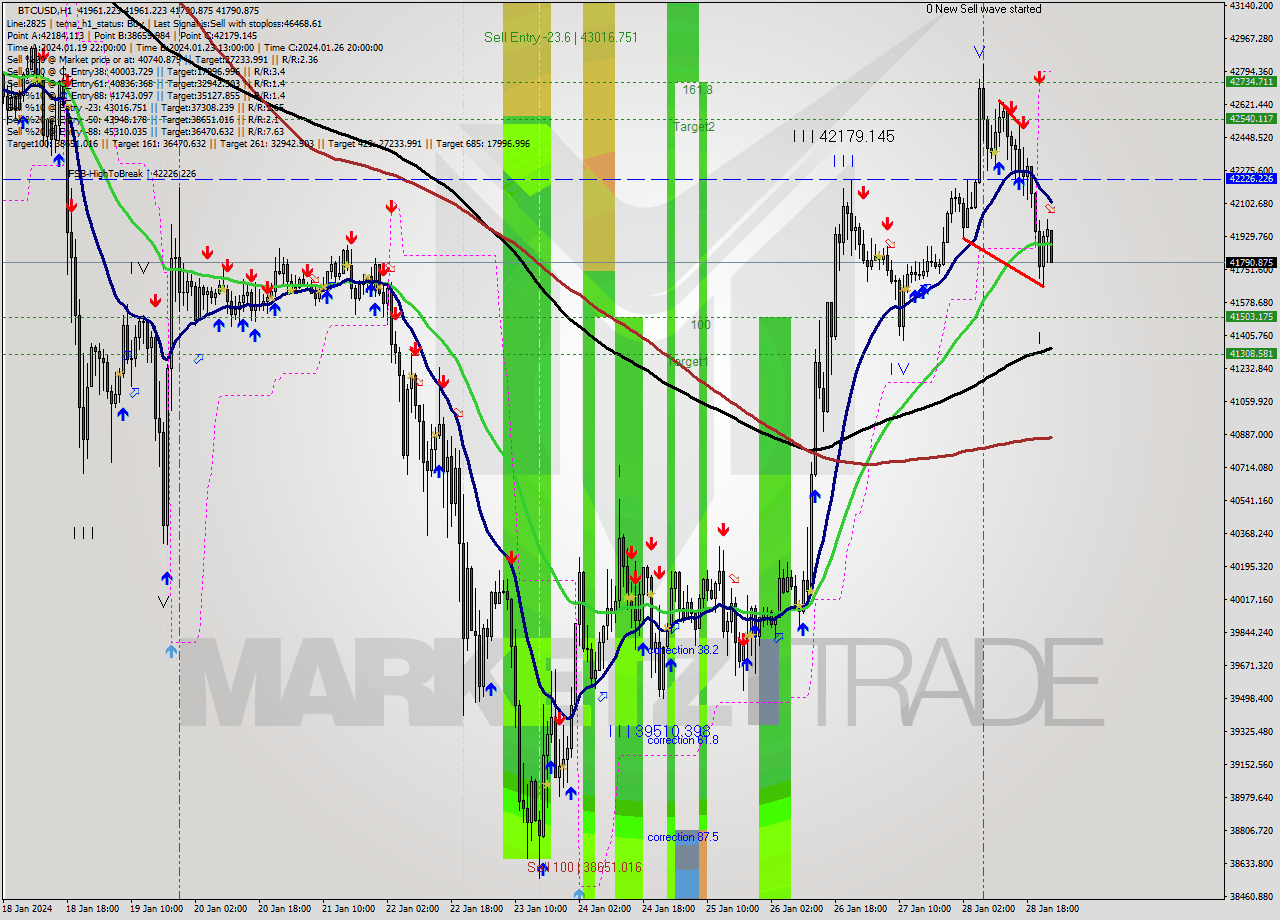The height and width of the screenshot is (920, 1280).
Task: Click the 39844.240 price axis value
Action: [x=1251, y=632]
